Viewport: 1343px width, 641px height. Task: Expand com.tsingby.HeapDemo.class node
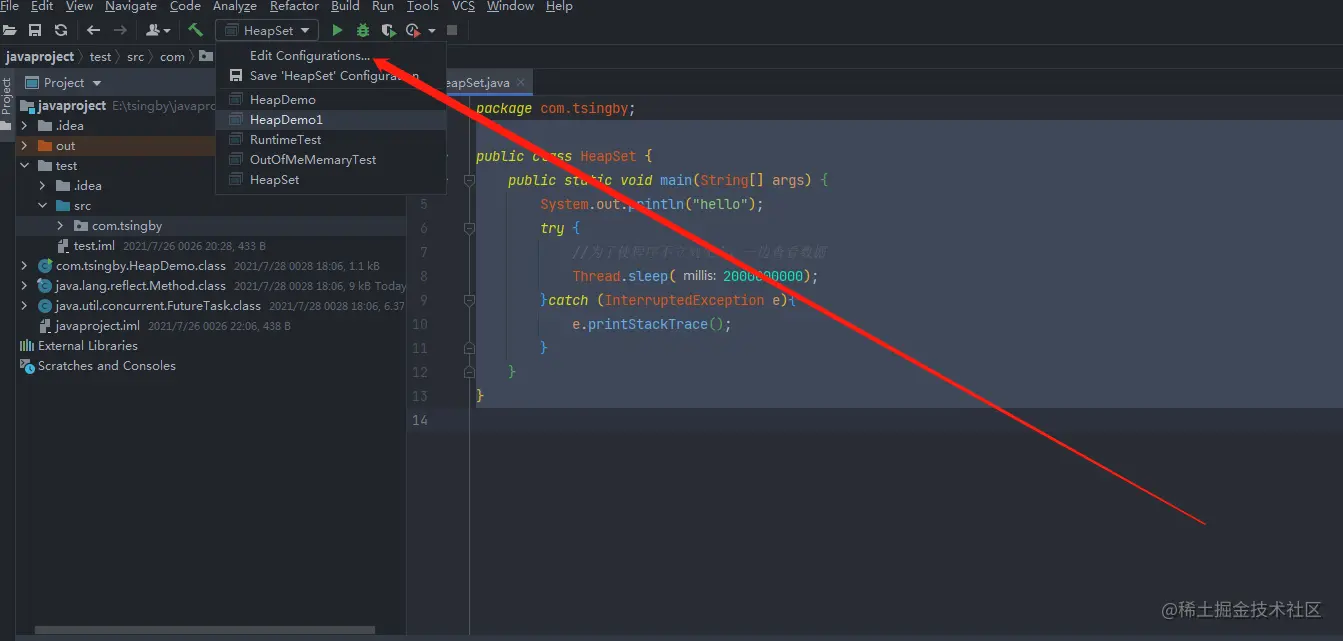(25, 266)
